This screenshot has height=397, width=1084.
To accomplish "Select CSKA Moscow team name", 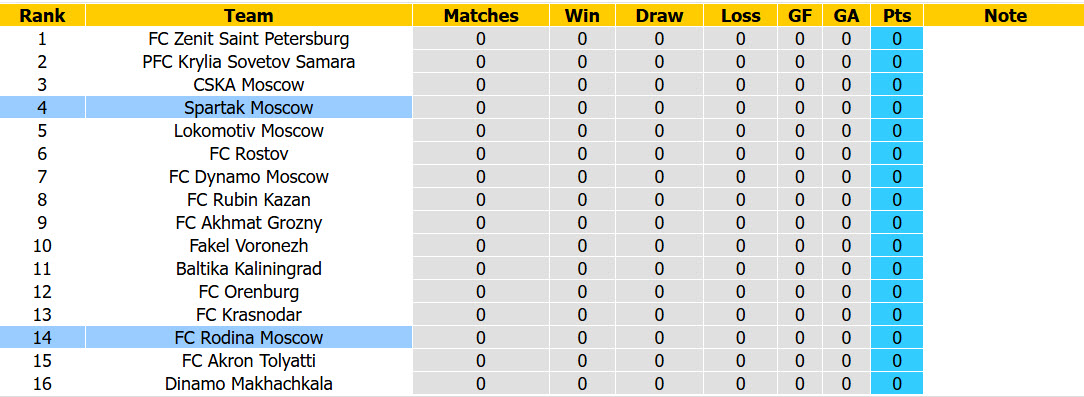I will (x=249, y=84).
